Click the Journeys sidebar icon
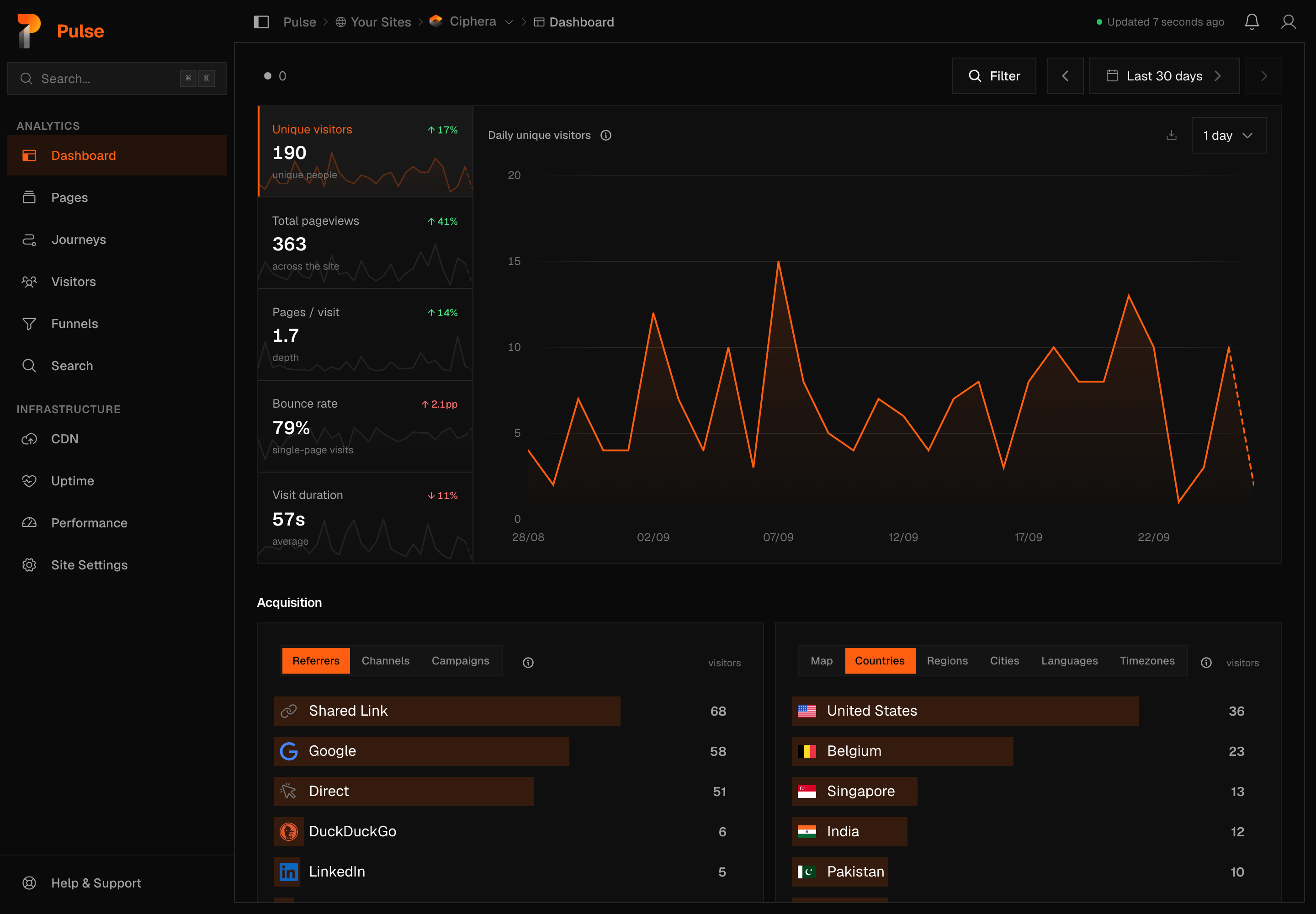The height and width of the screenshot is (914, 1316). [29, 239]
